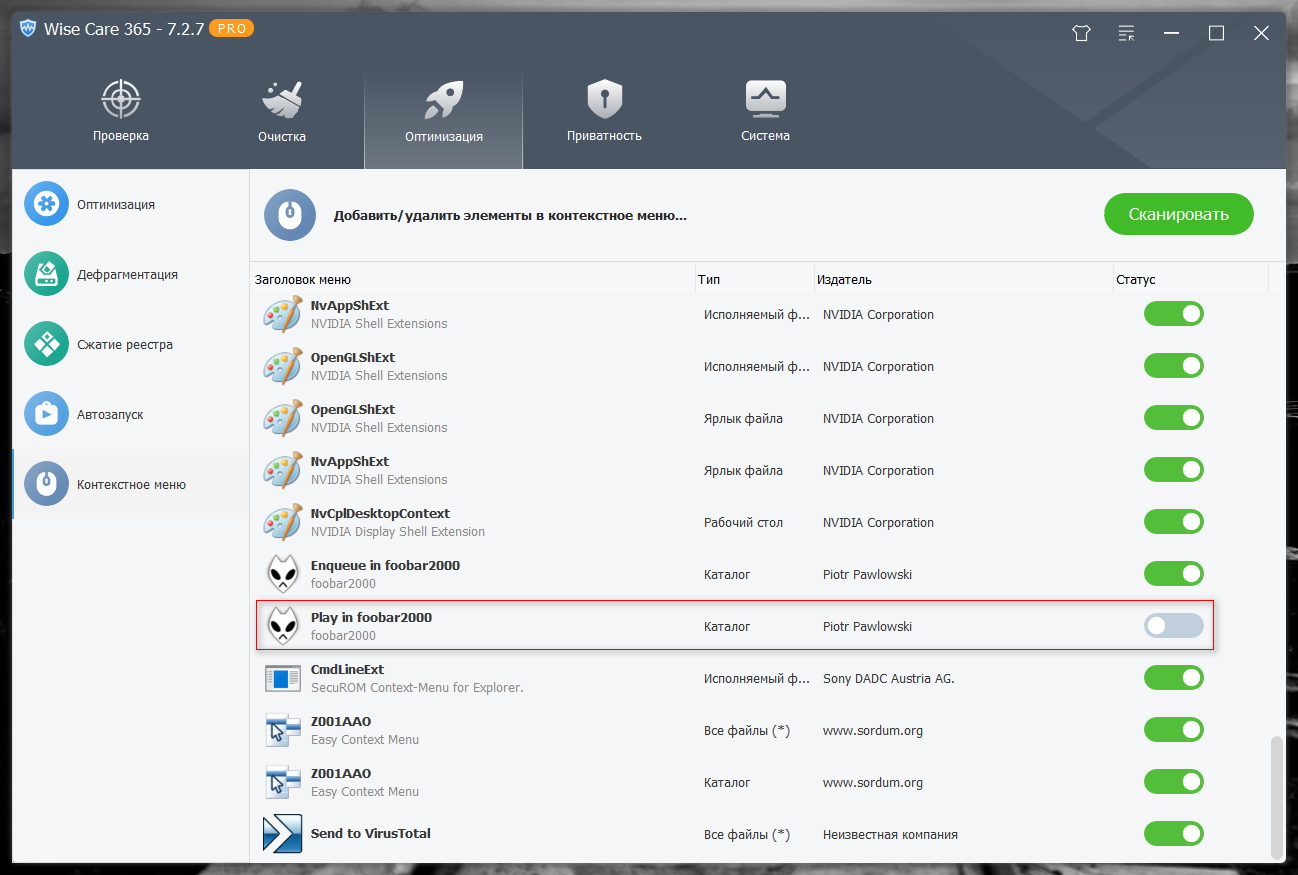Switch to the Очистка tab

[x=282, y=110]
